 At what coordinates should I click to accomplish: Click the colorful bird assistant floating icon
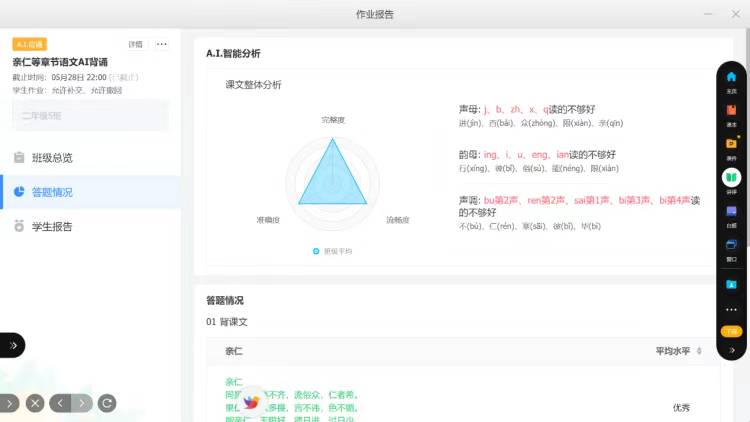click(x=251, y=401)
